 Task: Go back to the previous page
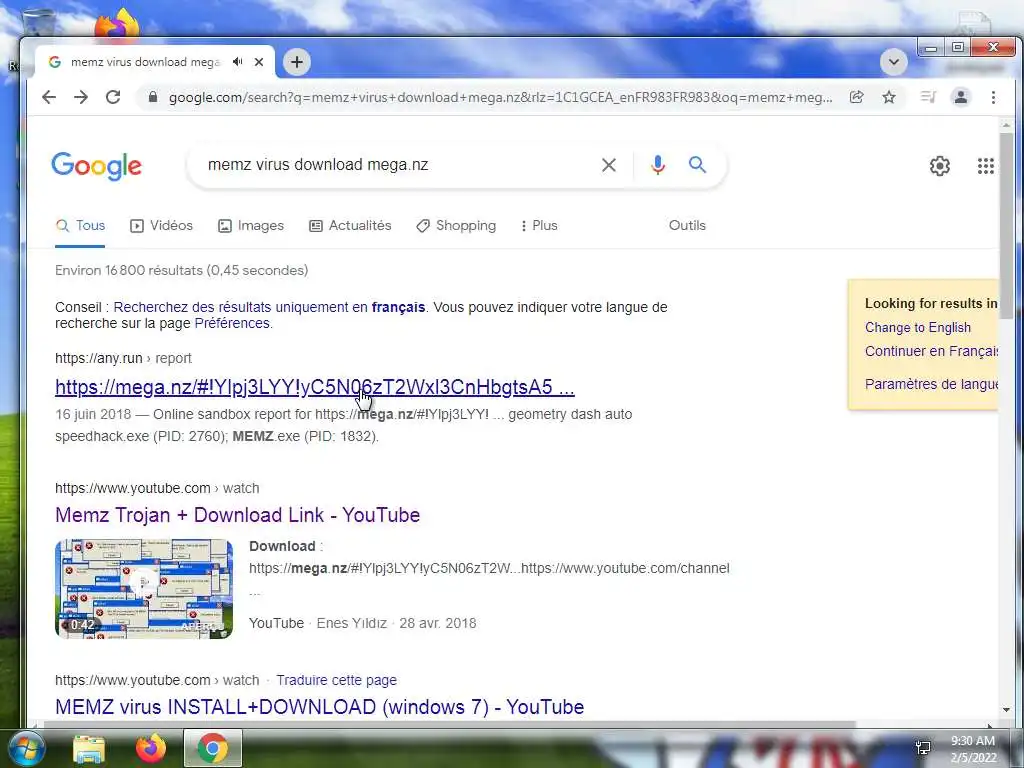click(x=49, y=97)
